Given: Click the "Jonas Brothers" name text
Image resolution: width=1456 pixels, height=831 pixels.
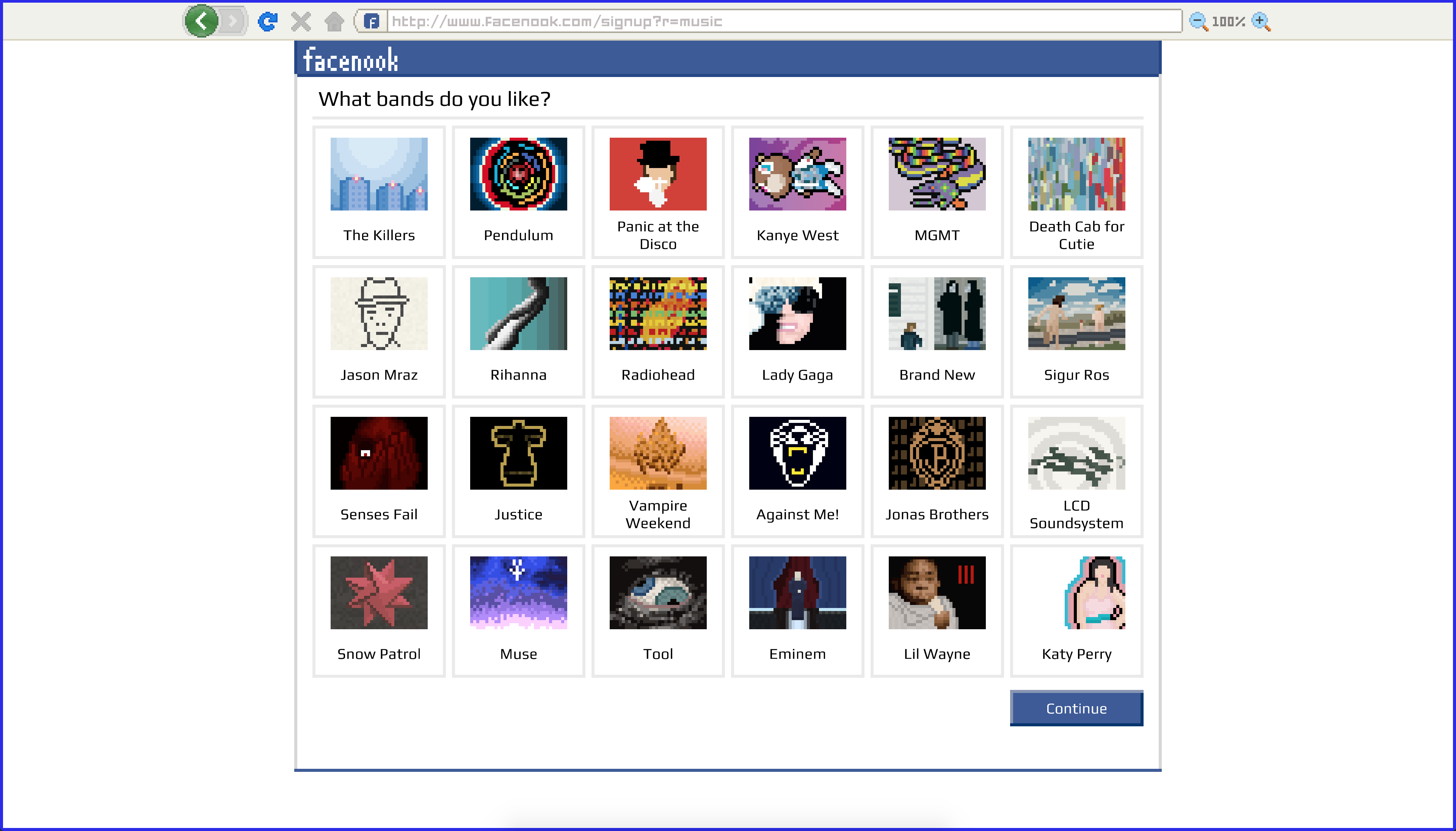Looking at the screenshot, I should coord(937,514).
